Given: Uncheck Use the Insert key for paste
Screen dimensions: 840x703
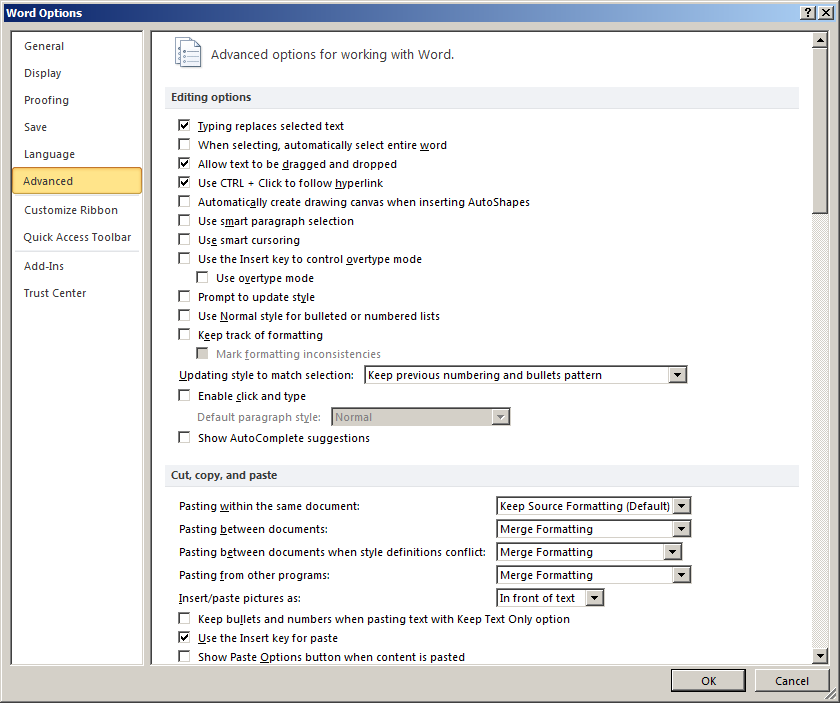Looking at the screenshot, I should pos(184,638).
